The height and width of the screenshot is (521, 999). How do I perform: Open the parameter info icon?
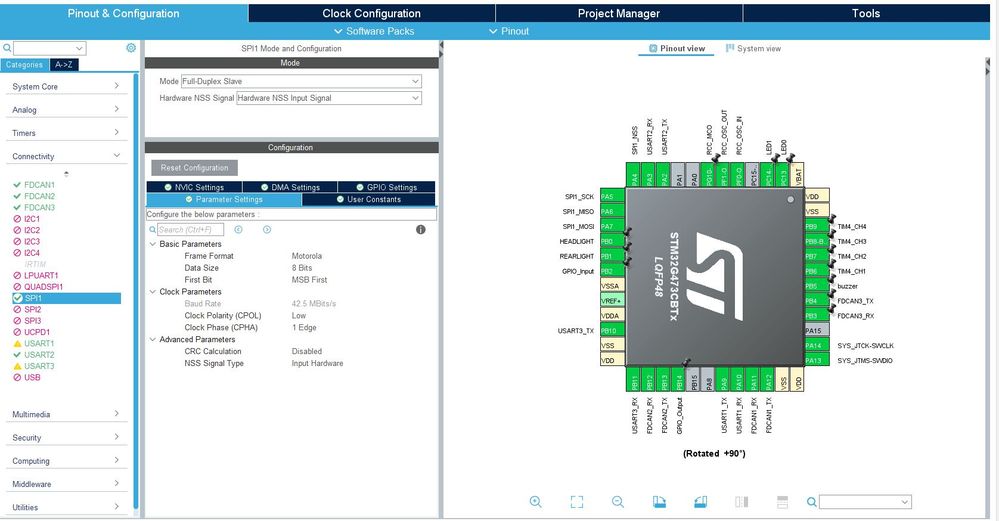pos(420,229)
